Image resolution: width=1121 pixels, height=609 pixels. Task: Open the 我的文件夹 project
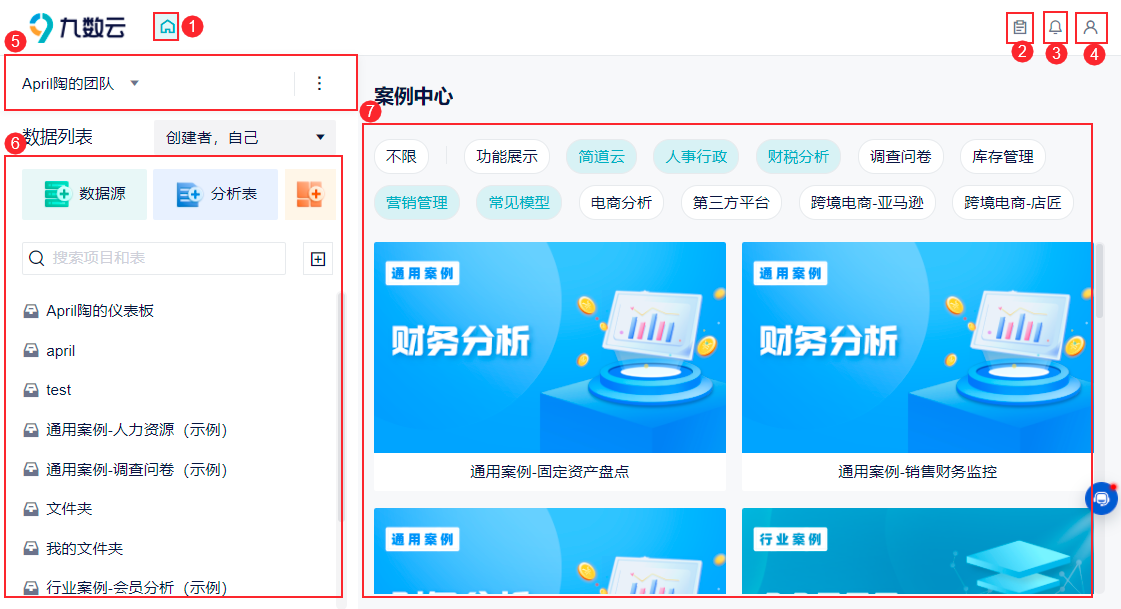(x=84, y=548)
